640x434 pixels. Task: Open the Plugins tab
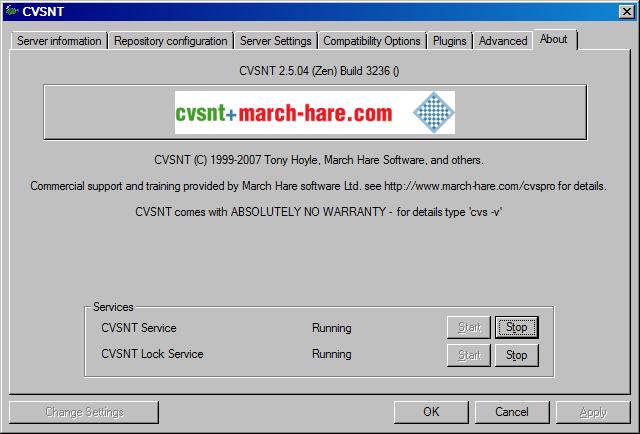[x=450, y=41]
